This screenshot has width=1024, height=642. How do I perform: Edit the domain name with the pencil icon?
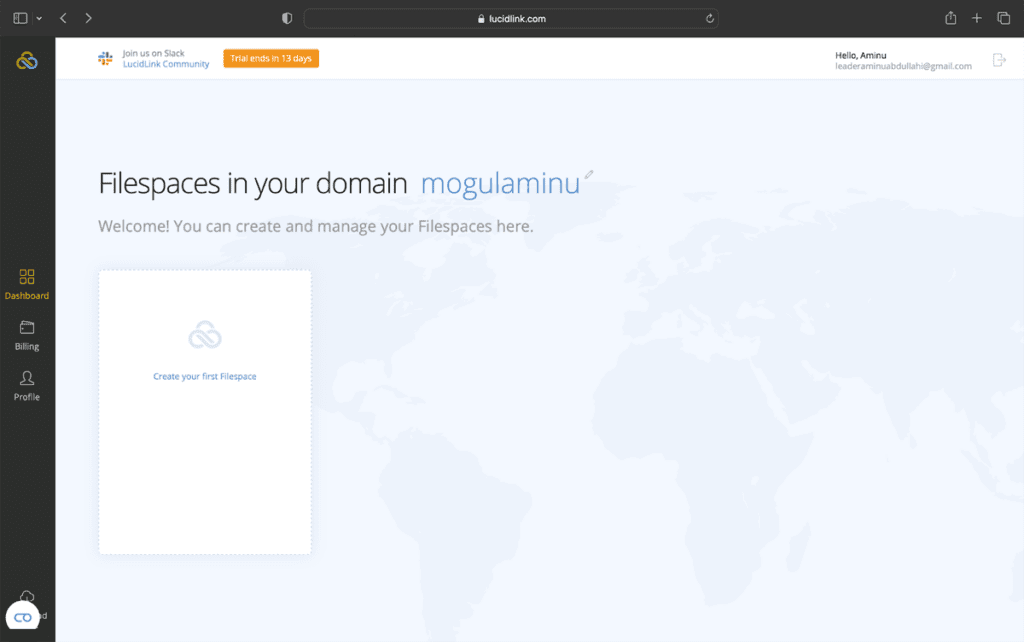[588, 174]
